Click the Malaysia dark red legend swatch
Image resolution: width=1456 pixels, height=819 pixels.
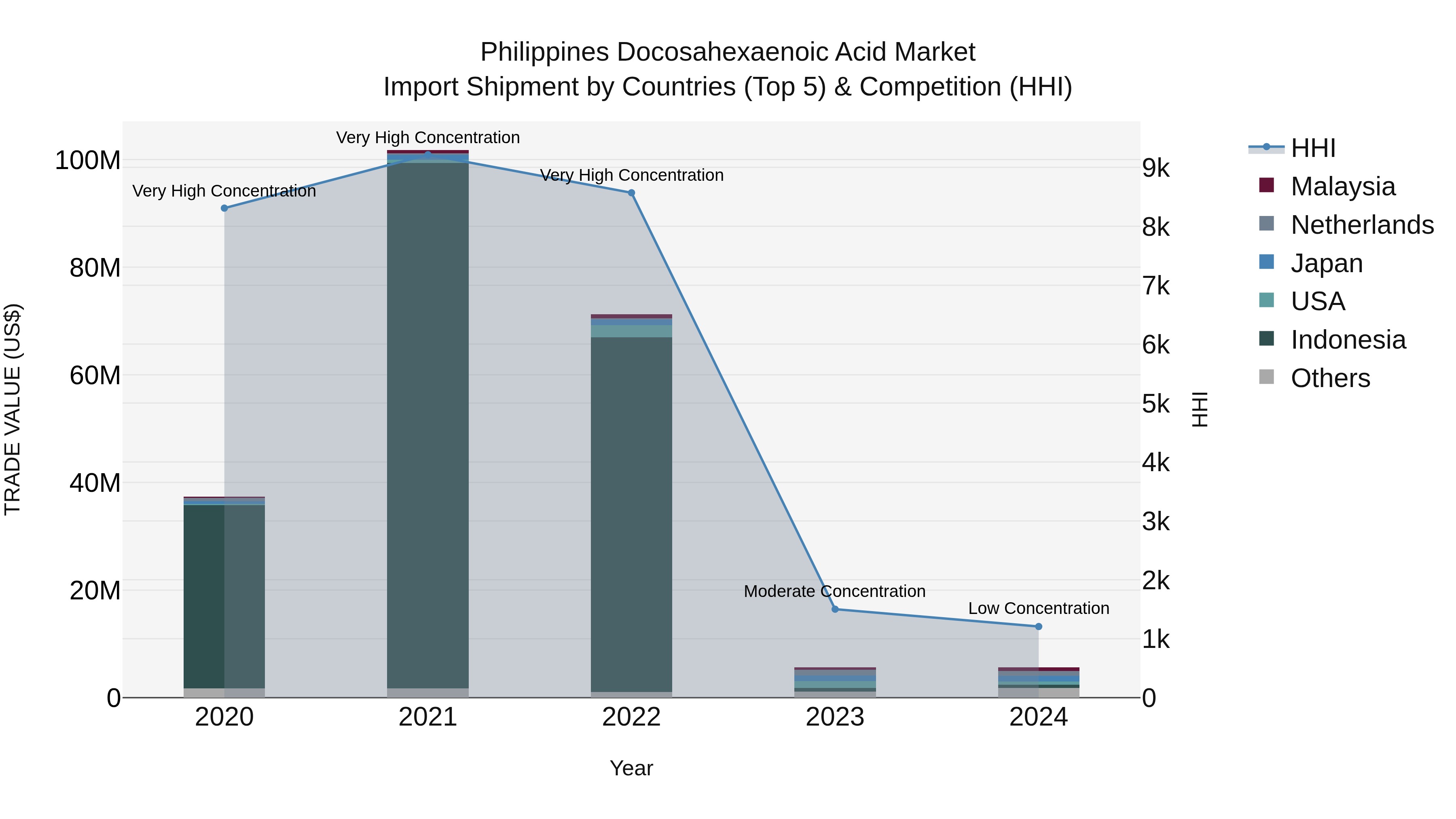(1267, 185)
